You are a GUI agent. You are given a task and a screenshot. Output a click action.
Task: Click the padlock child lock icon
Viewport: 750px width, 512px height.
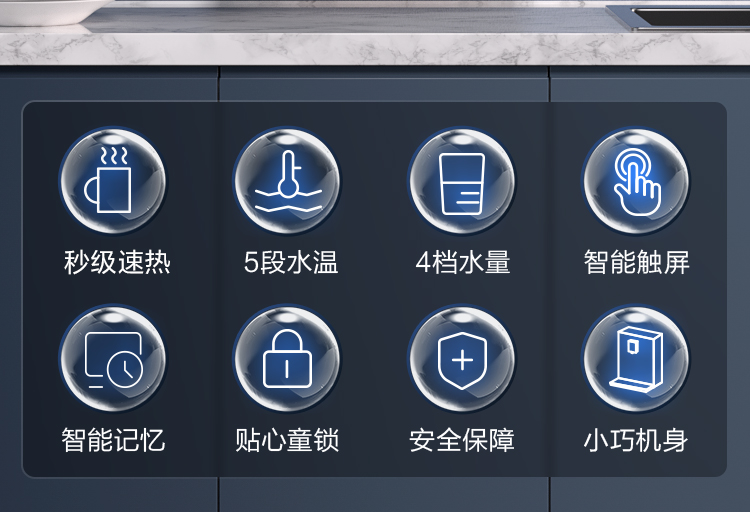pos(287,359)
